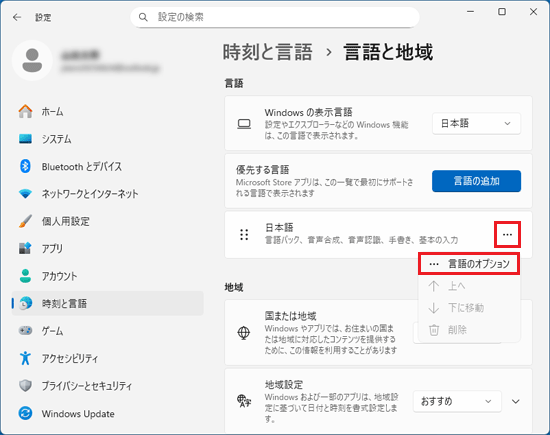Select the 日本語 language row text

279,227
